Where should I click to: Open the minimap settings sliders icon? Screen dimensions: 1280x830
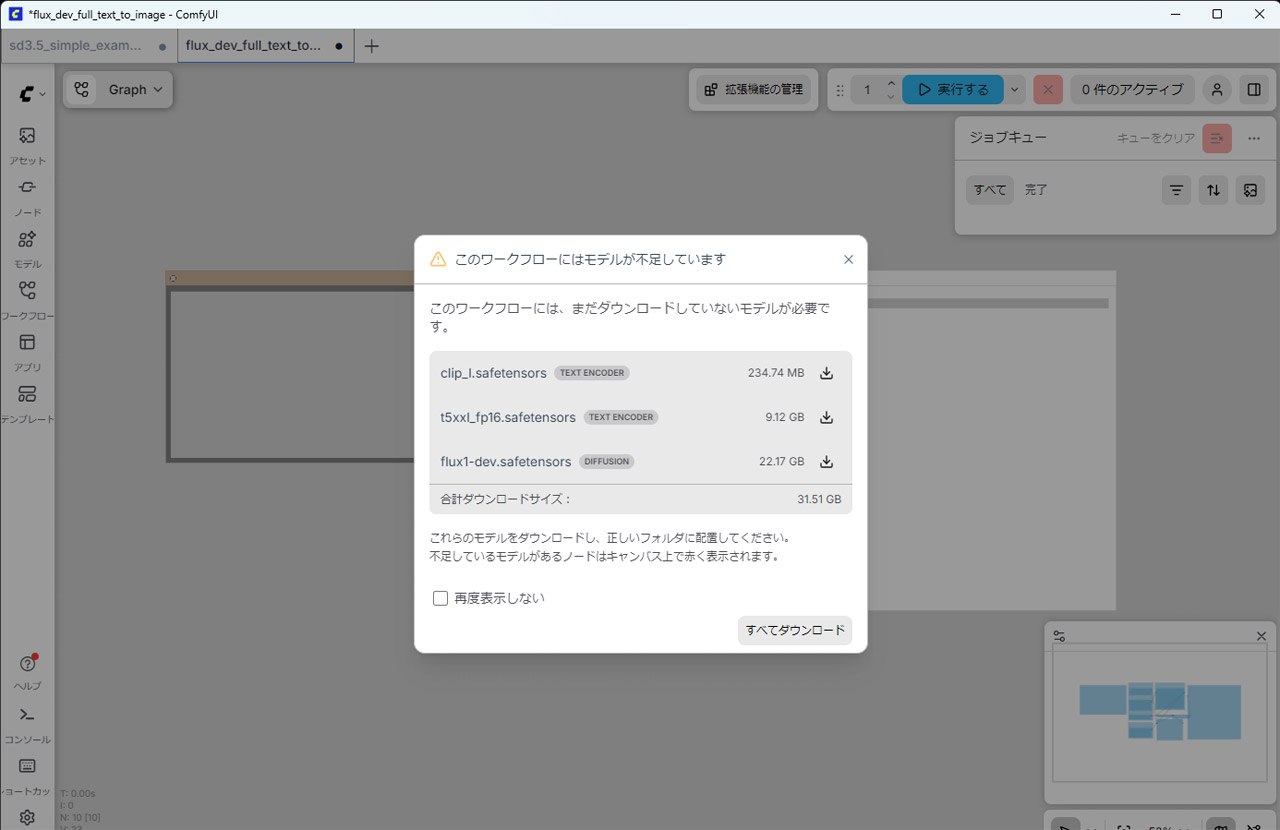click(x=1060, y=636)
